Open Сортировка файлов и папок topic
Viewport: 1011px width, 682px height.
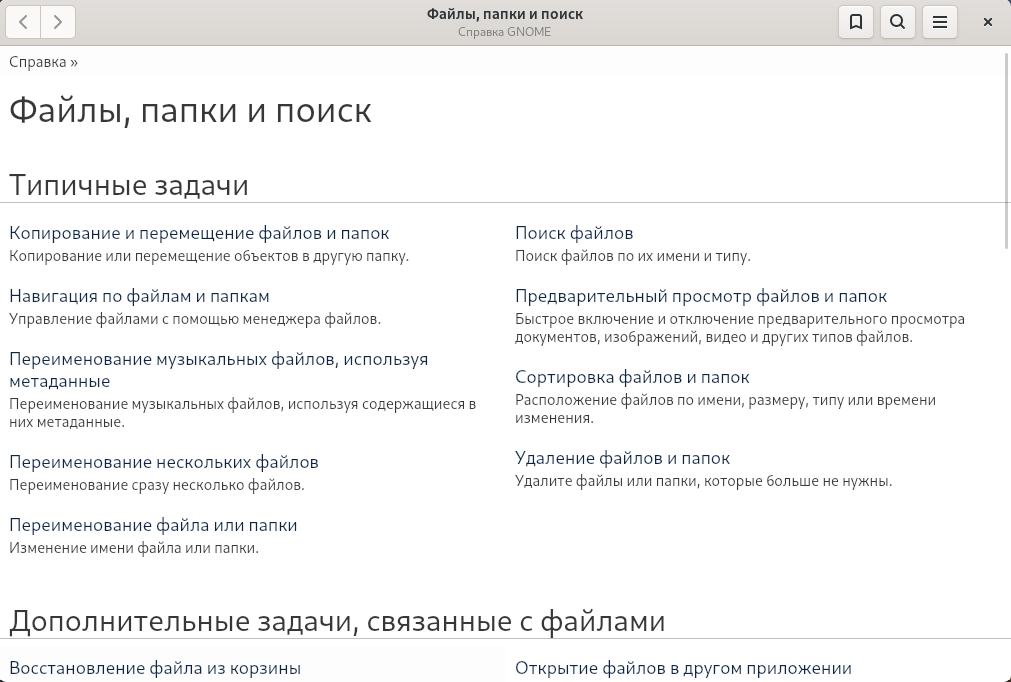[632, 377]
